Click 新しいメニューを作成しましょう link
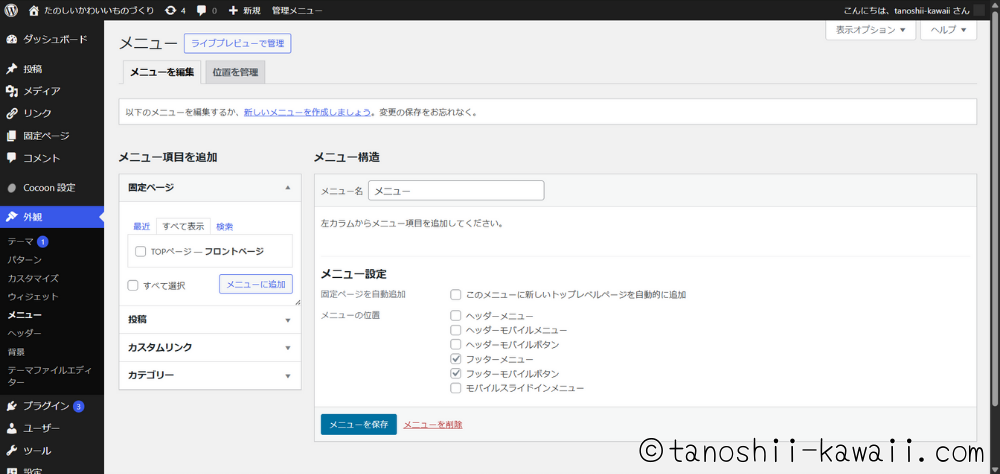The image size is (1000, 474). pos(307,112)
